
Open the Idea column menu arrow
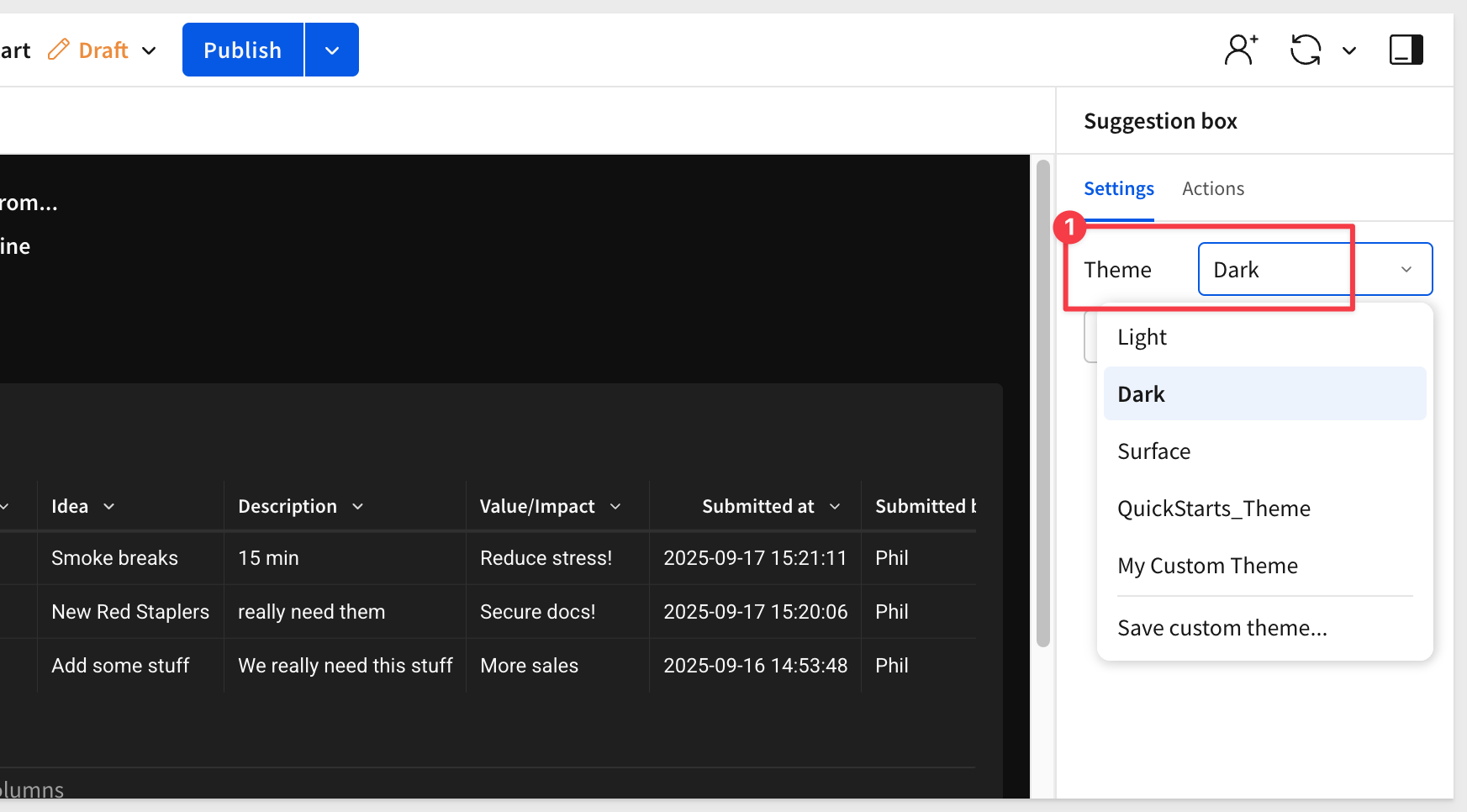[x=108, y=507]
